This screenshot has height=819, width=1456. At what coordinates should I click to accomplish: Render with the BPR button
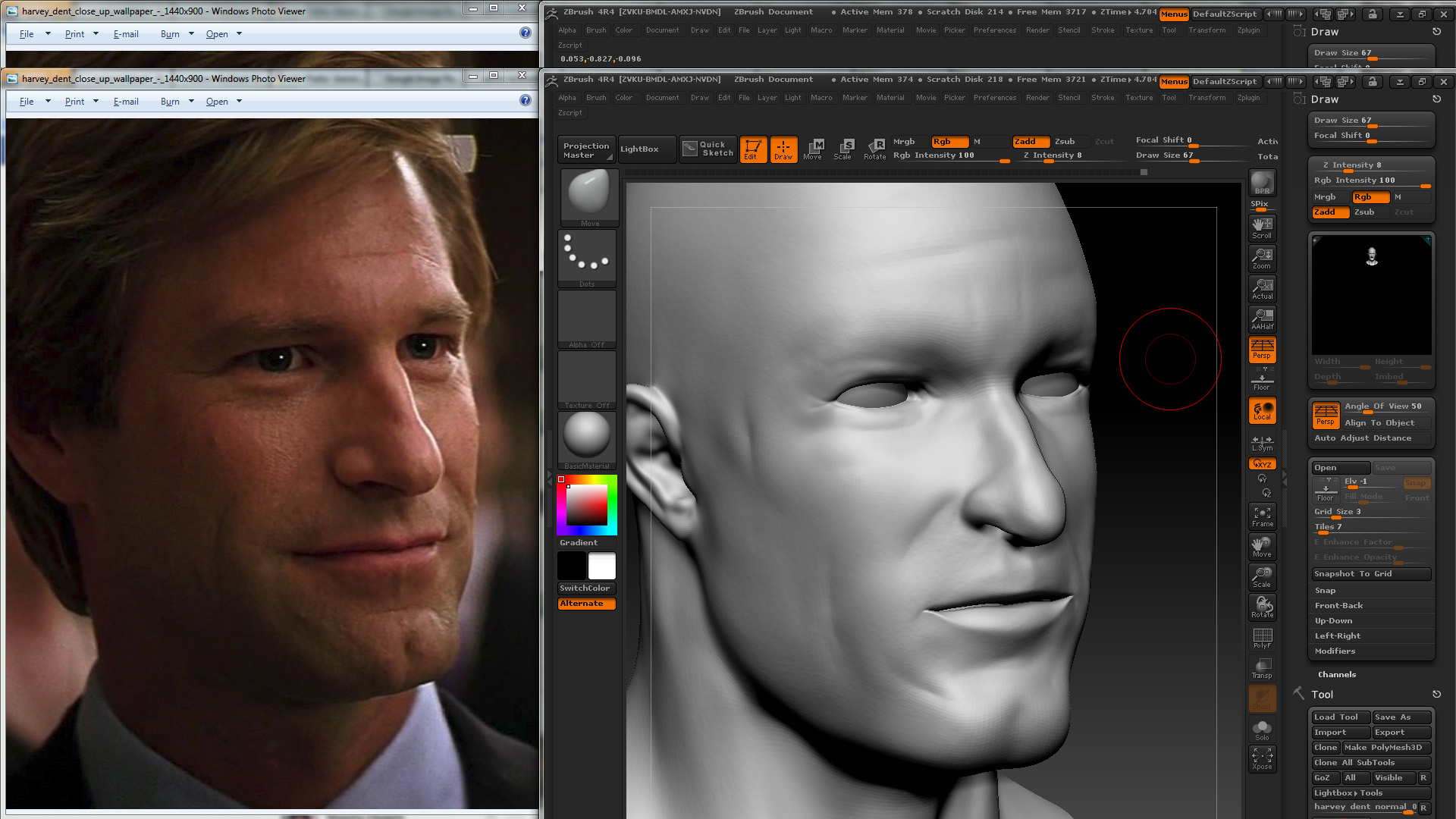point(1262,183)
